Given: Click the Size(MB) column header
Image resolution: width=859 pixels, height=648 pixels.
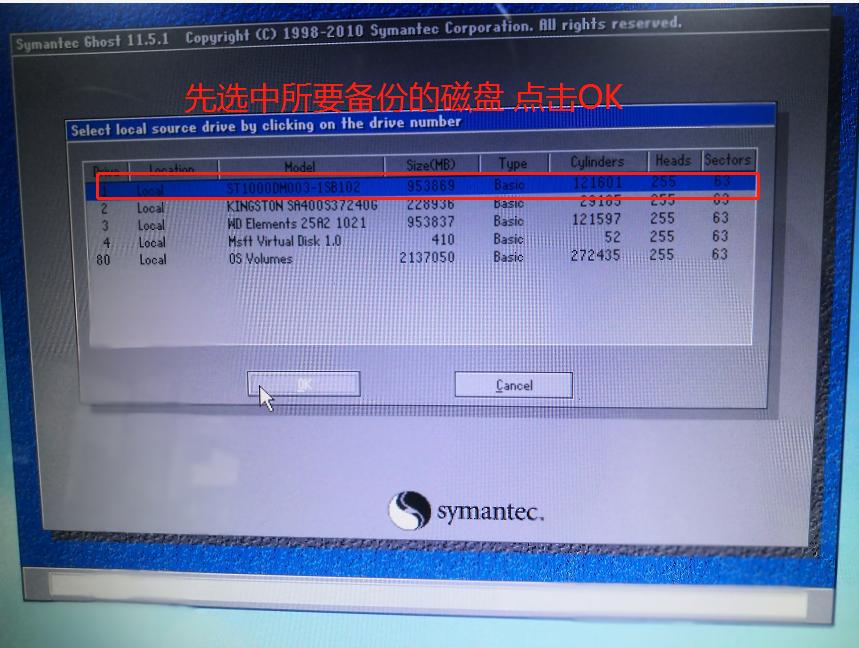Looking at the screenshot, I should tap(431, 164).
